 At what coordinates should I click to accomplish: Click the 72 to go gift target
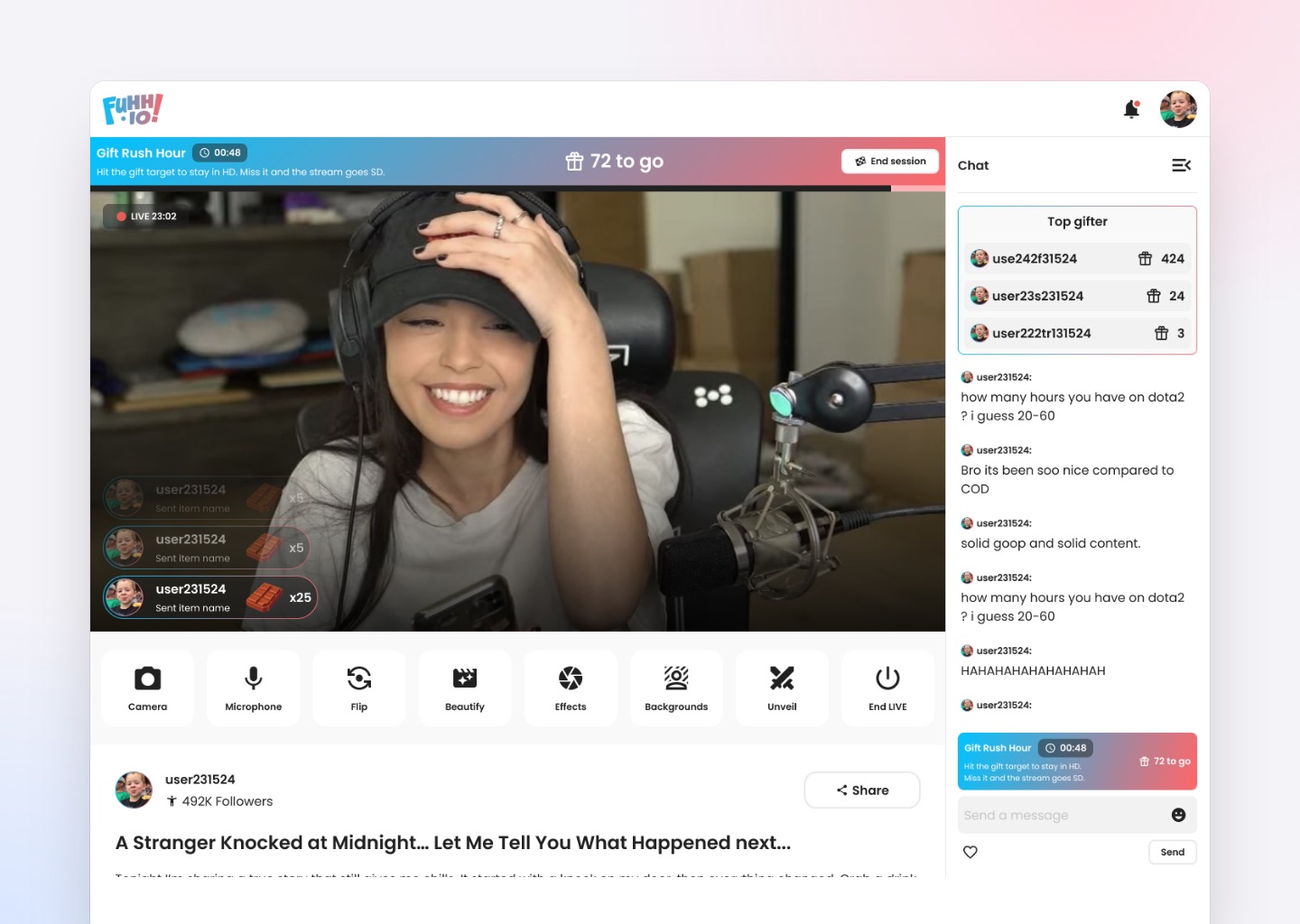pos(614,162)
